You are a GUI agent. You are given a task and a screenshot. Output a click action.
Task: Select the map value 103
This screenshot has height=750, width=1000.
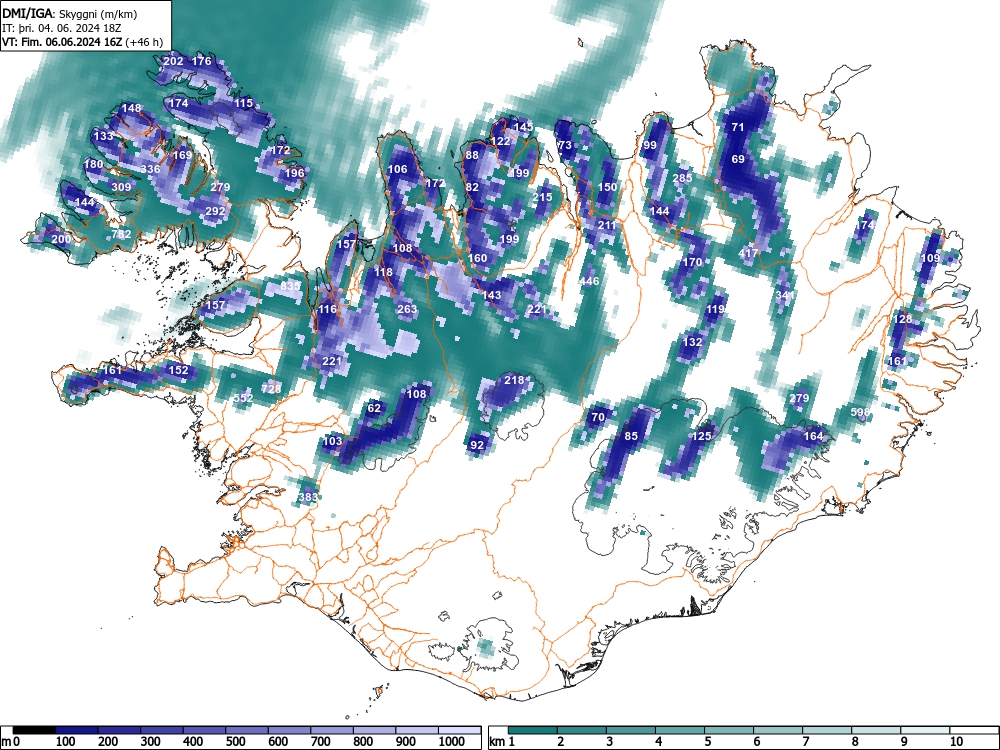332,441
